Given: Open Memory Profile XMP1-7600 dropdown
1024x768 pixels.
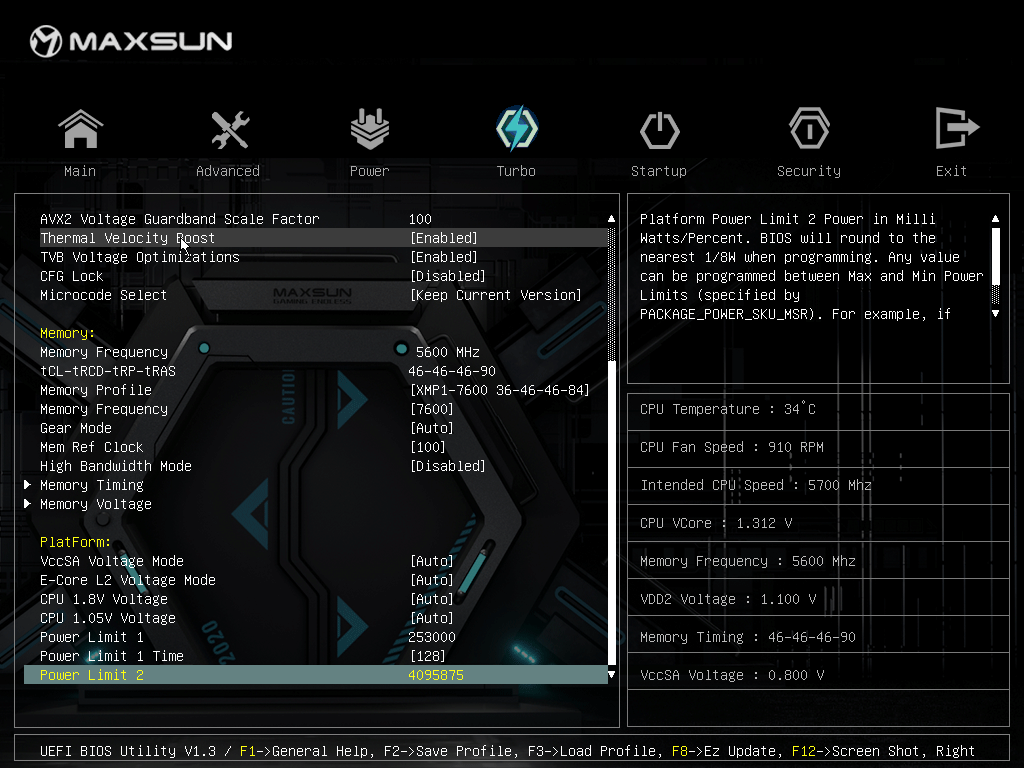Looking at the screenshot, I should (500, 390).
